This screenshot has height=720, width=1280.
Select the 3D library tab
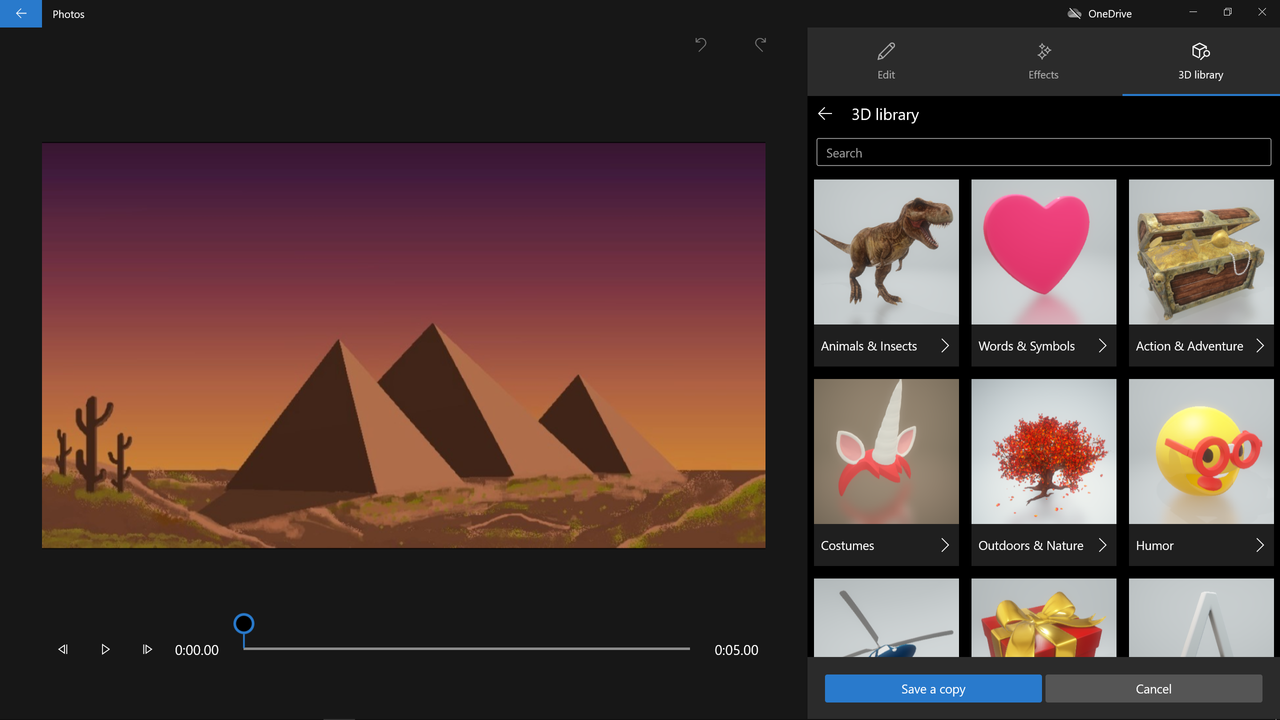(1201, 61)
